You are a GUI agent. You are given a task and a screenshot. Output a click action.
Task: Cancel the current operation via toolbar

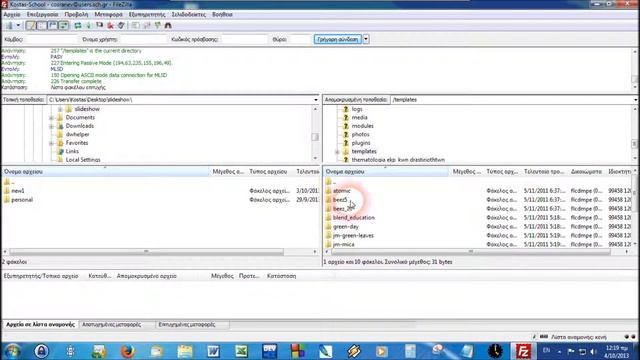100,25
